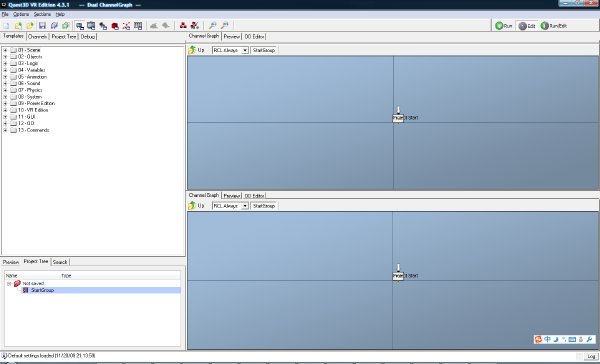Click the second yellow folder icon in toolbar
The width and height of the screenshot is (600, 364).
(29, 26)
